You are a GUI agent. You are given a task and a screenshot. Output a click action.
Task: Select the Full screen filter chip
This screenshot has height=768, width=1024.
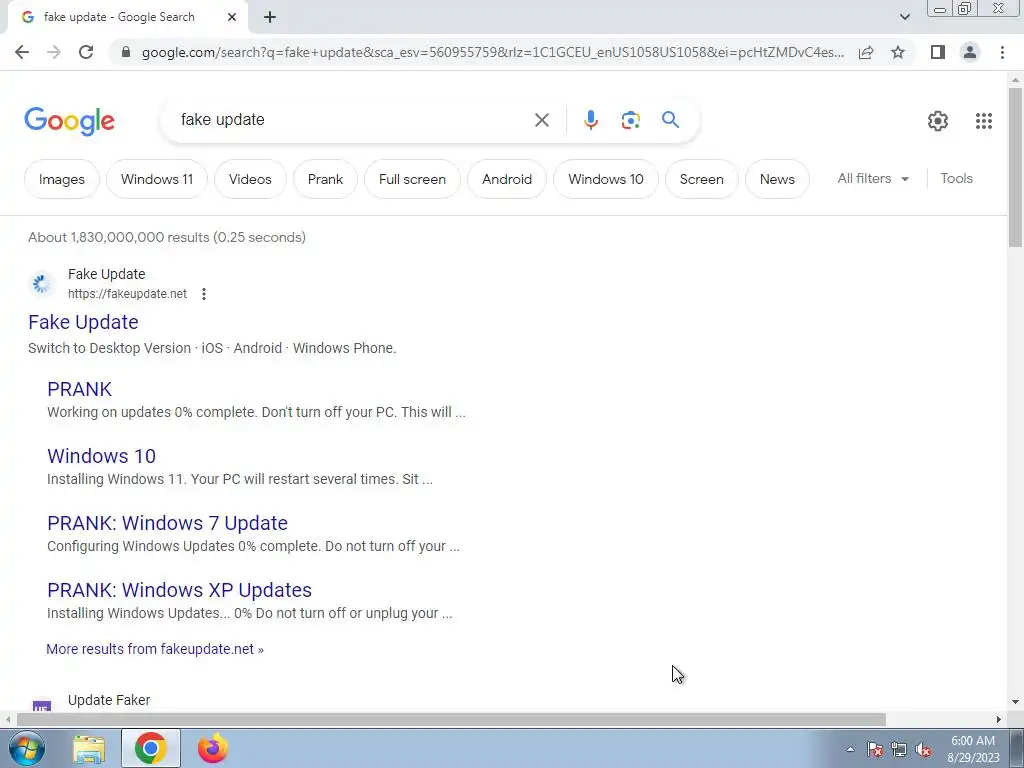pos(412,179)
